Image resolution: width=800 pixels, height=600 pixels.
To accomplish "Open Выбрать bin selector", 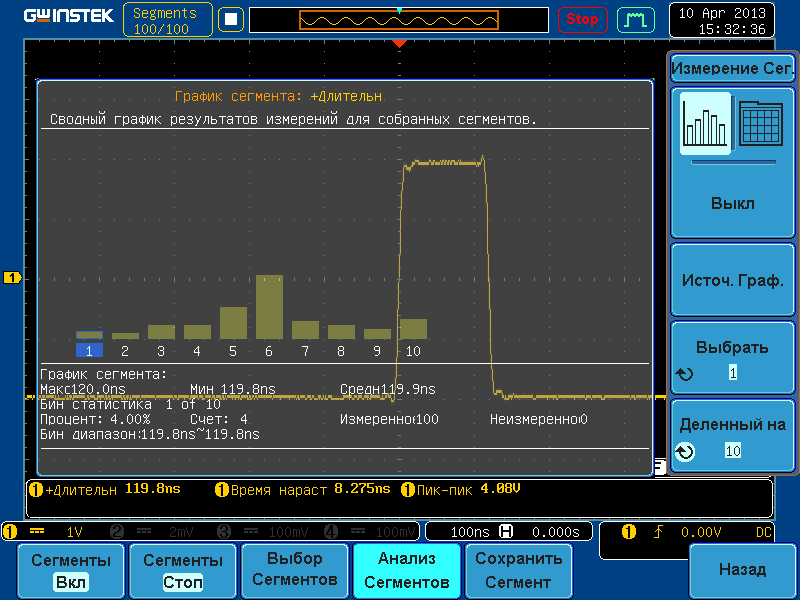I will point(732,359).
